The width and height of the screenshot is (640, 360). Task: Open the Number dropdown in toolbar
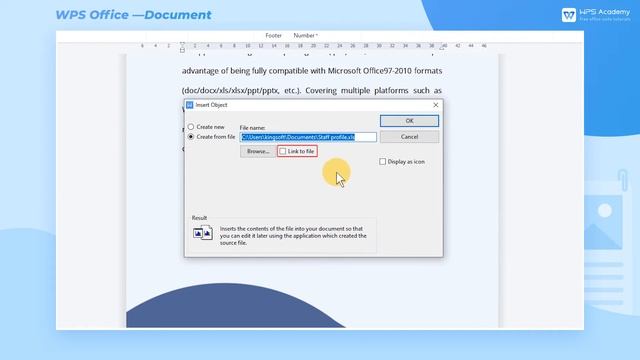pyautogui.click(x=305, y=36)
